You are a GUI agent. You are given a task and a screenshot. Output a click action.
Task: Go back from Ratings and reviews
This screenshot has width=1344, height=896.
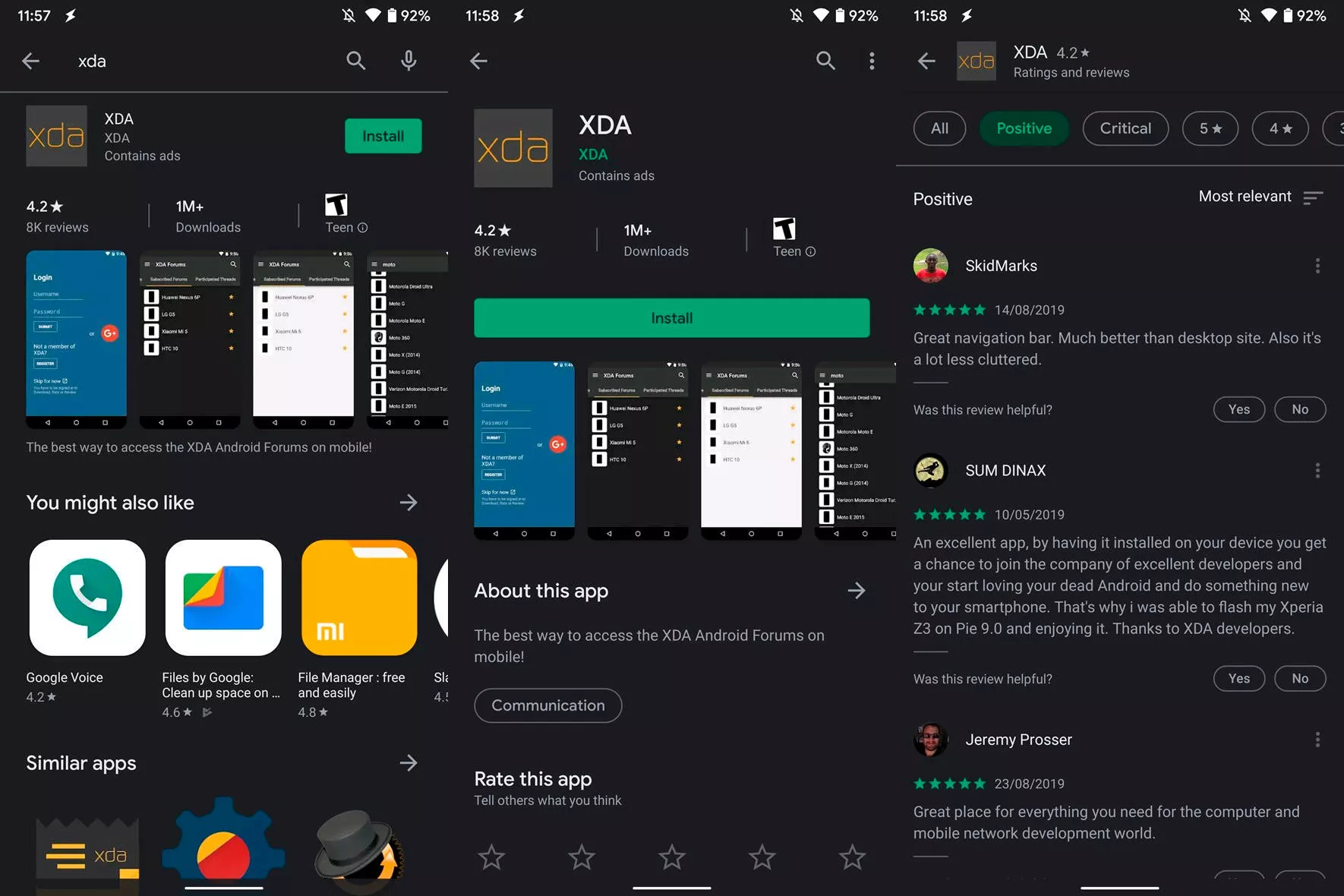coord(926,61)
